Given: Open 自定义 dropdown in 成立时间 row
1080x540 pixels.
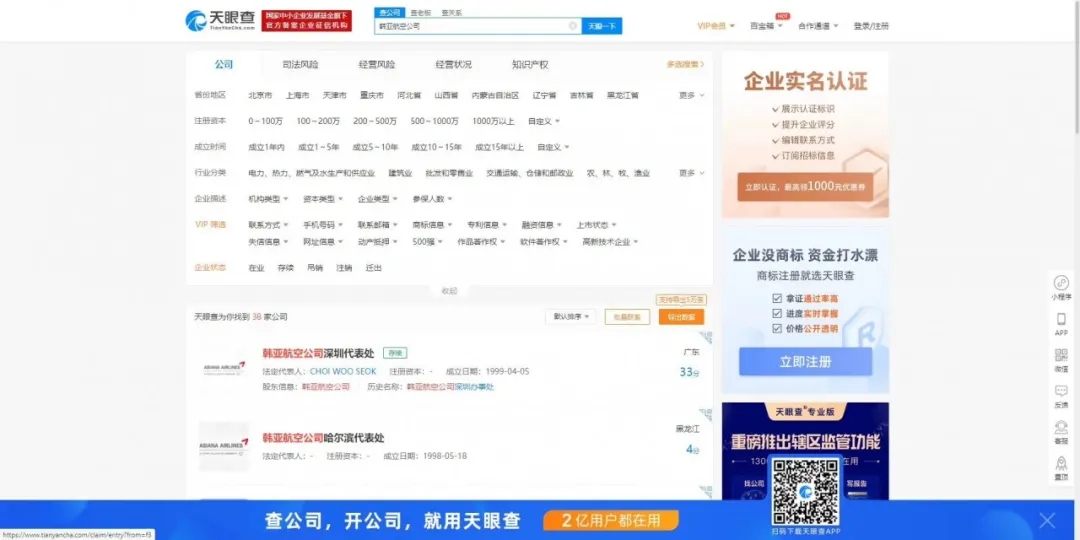Looking at the screenshot, I should (x=553, y=147).
